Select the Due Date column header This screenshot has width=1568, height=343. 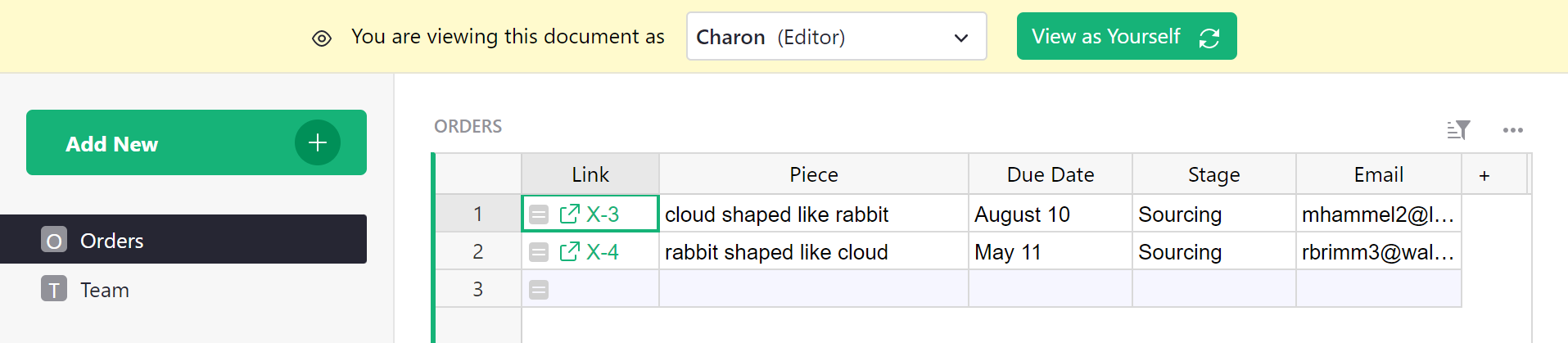click(1050, 174)
